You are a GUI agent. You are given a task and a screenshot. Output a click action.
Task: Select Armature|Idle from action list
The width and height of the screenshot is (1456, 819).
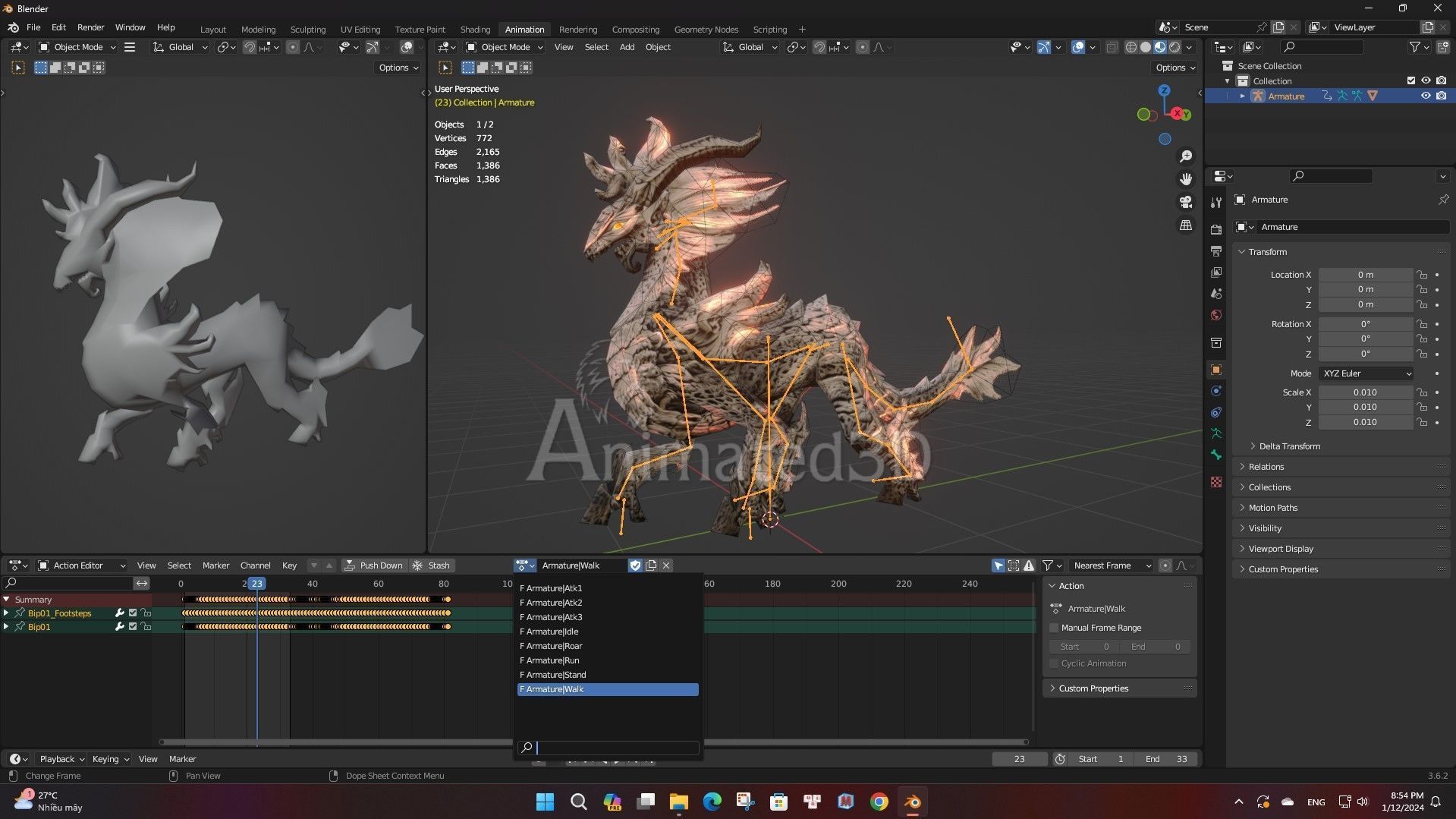(607, 632)
